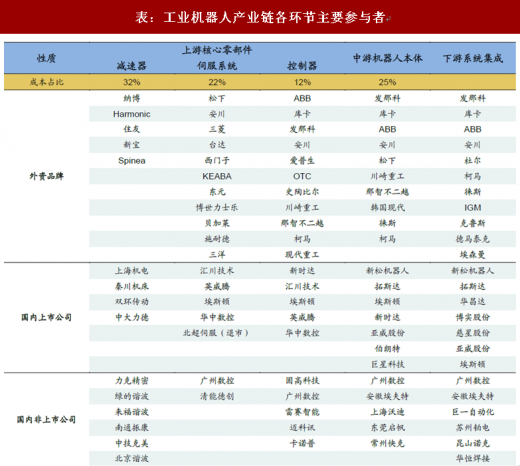Select the 来福谐波 cell
The height and width of the screenshot is (466, 520).
coord(131,412)
